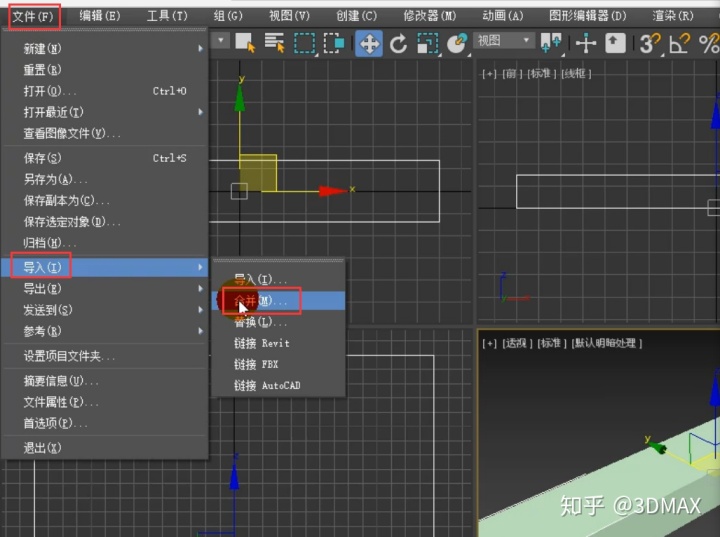This screenshot has width=720, height=537.
Task: Toggle keyboard shortcut override icon
Action: click(x=615, y=43)
